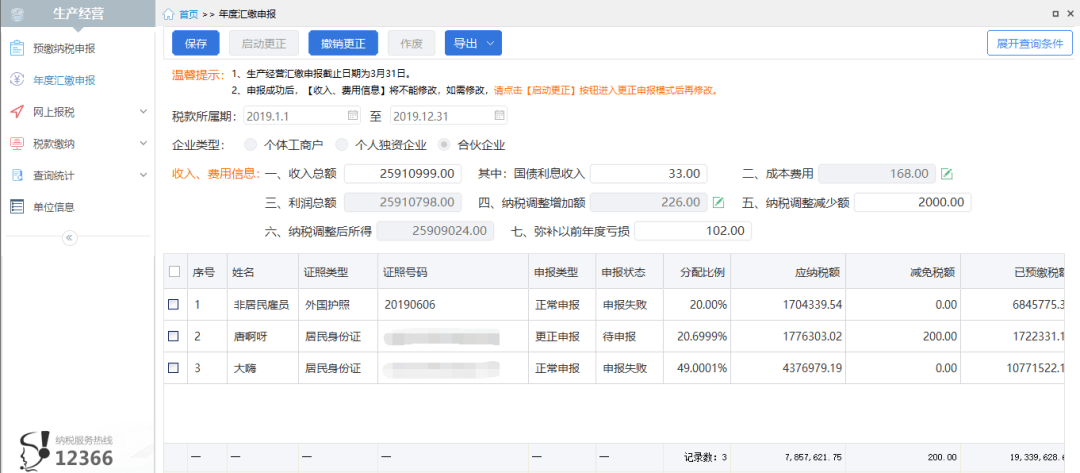This screenshot has width=1080, height=473.
Task: Click the 减免税额 column header
Action: (904, 272)
